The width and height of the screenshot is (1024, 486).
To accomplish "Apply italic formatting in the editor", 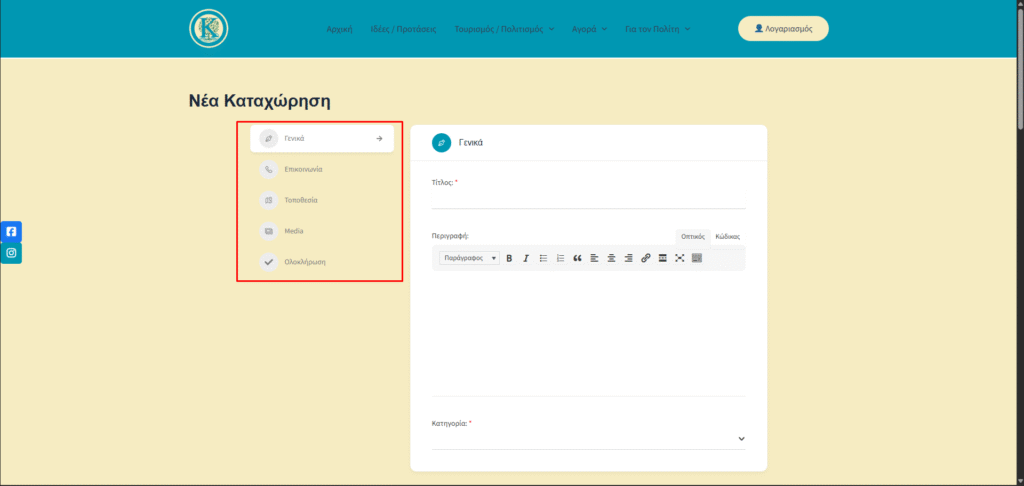I will 526,258.
